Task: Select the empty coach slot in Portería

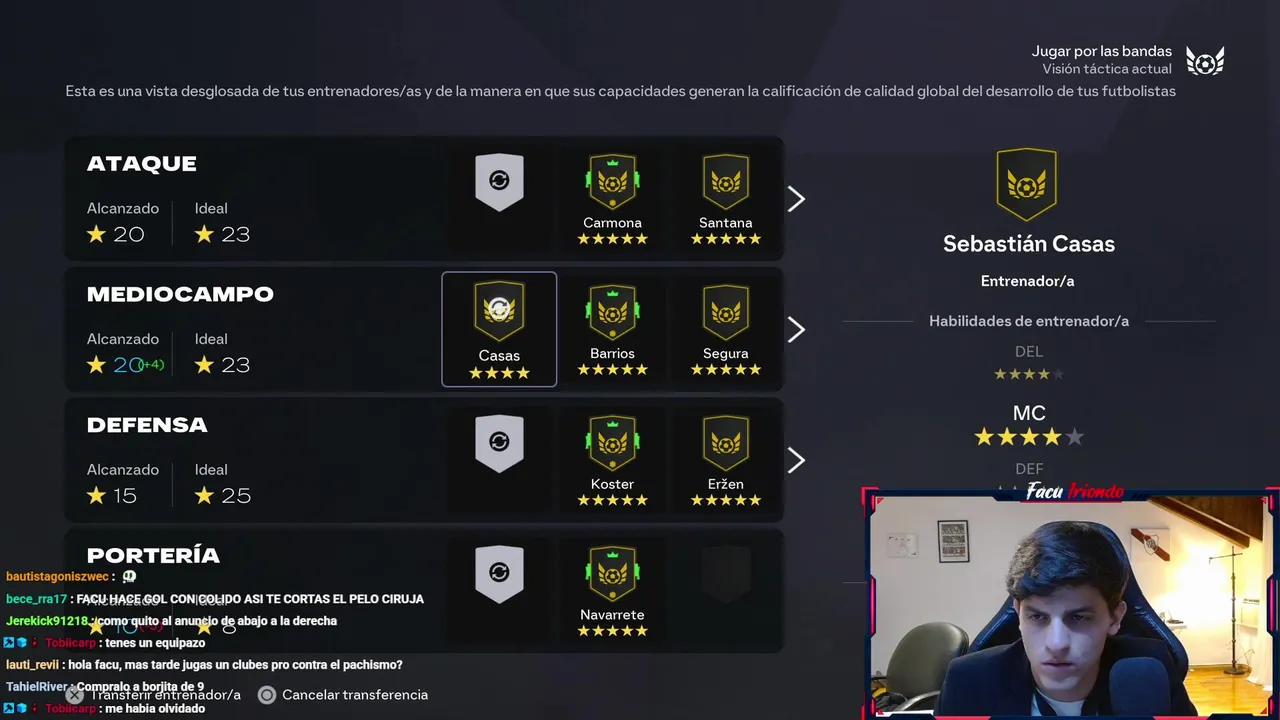Action: click(499, 575)
